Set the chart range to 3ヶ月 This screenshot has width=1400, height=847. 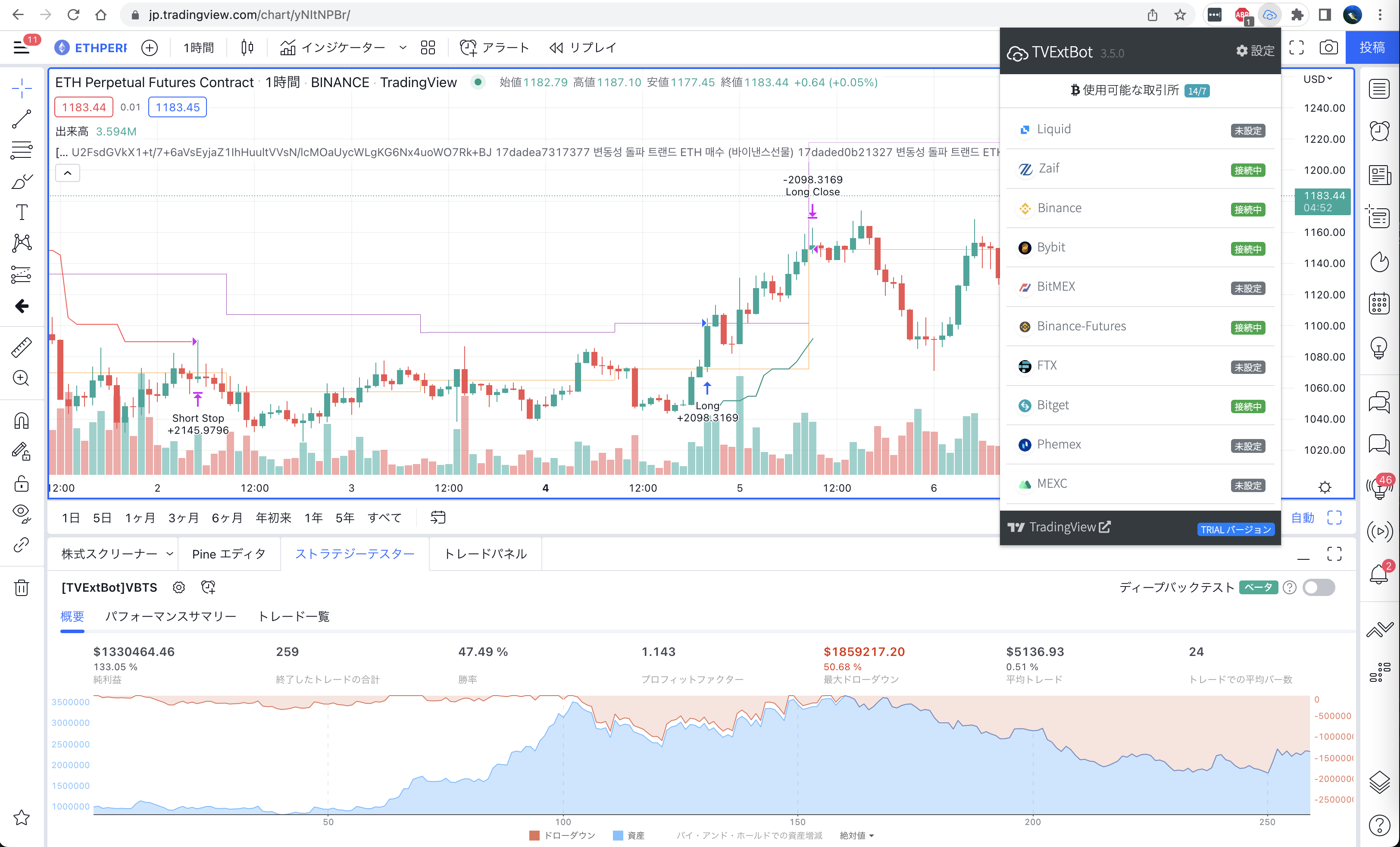(183, 518)
